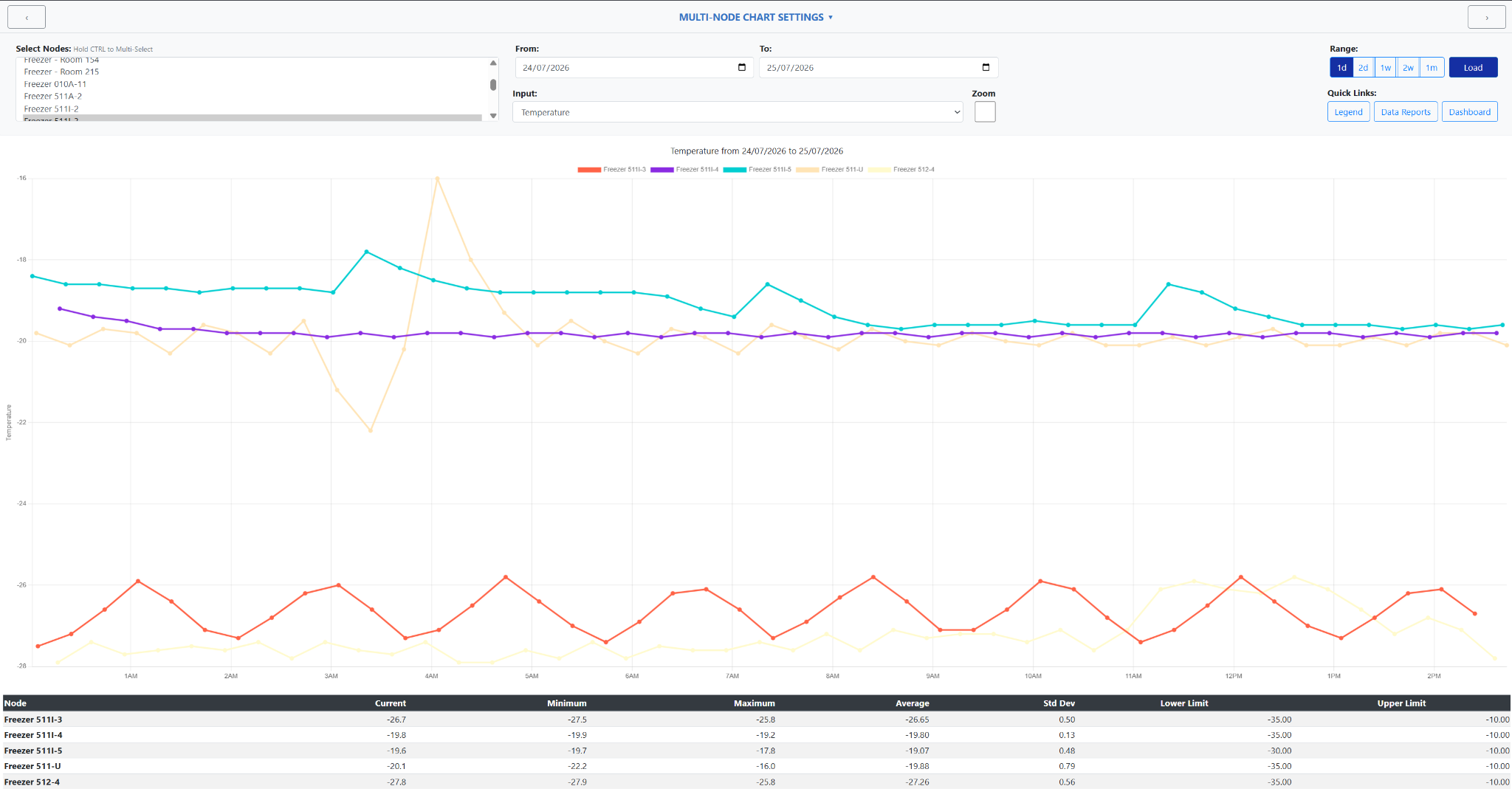The image size is (1512, 800).
Task: Toggle Freezer 511I-4 purple legend entry
Action: coord(684,170)
